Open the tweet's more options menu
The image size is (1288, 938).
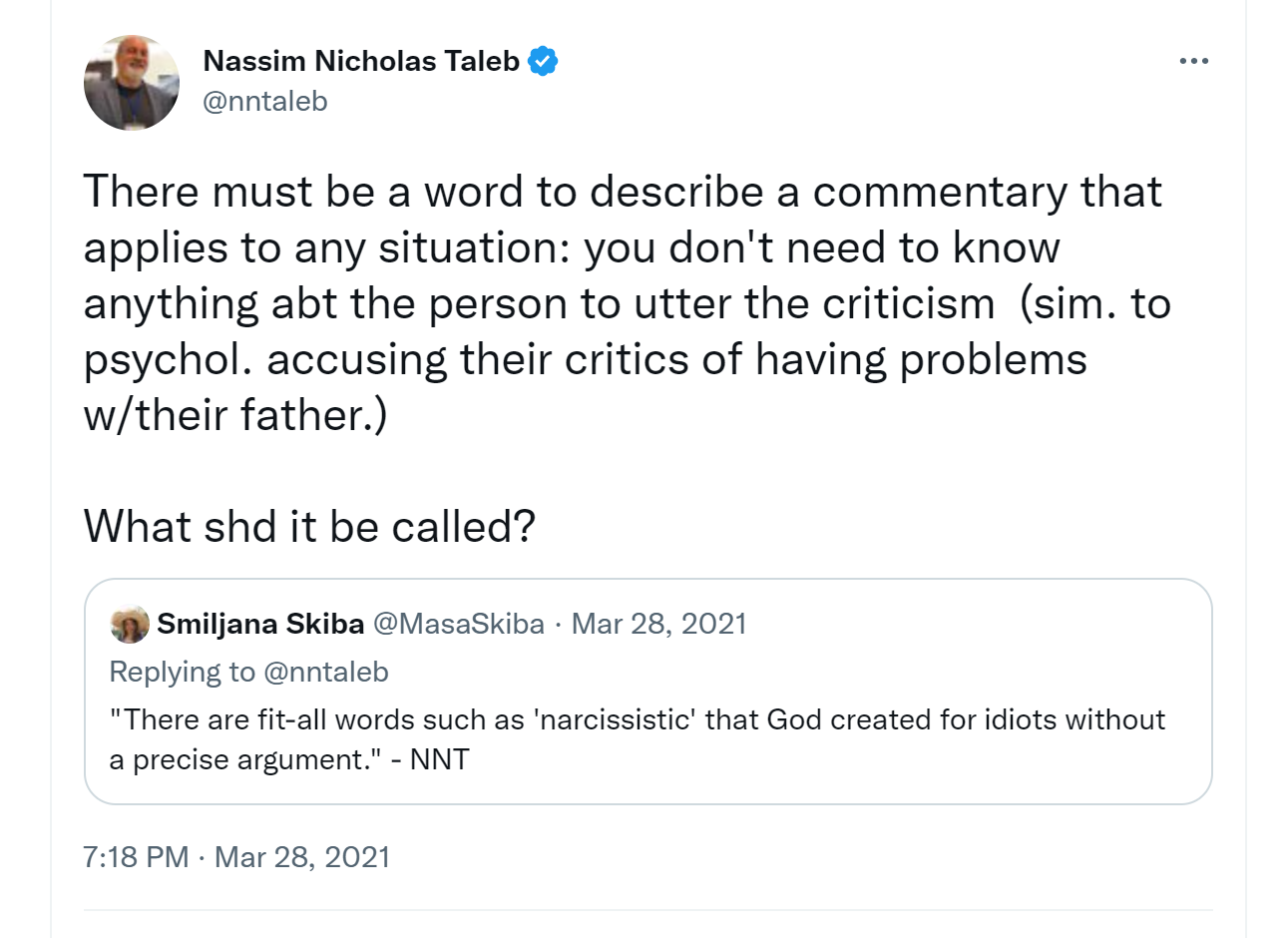1193,61
